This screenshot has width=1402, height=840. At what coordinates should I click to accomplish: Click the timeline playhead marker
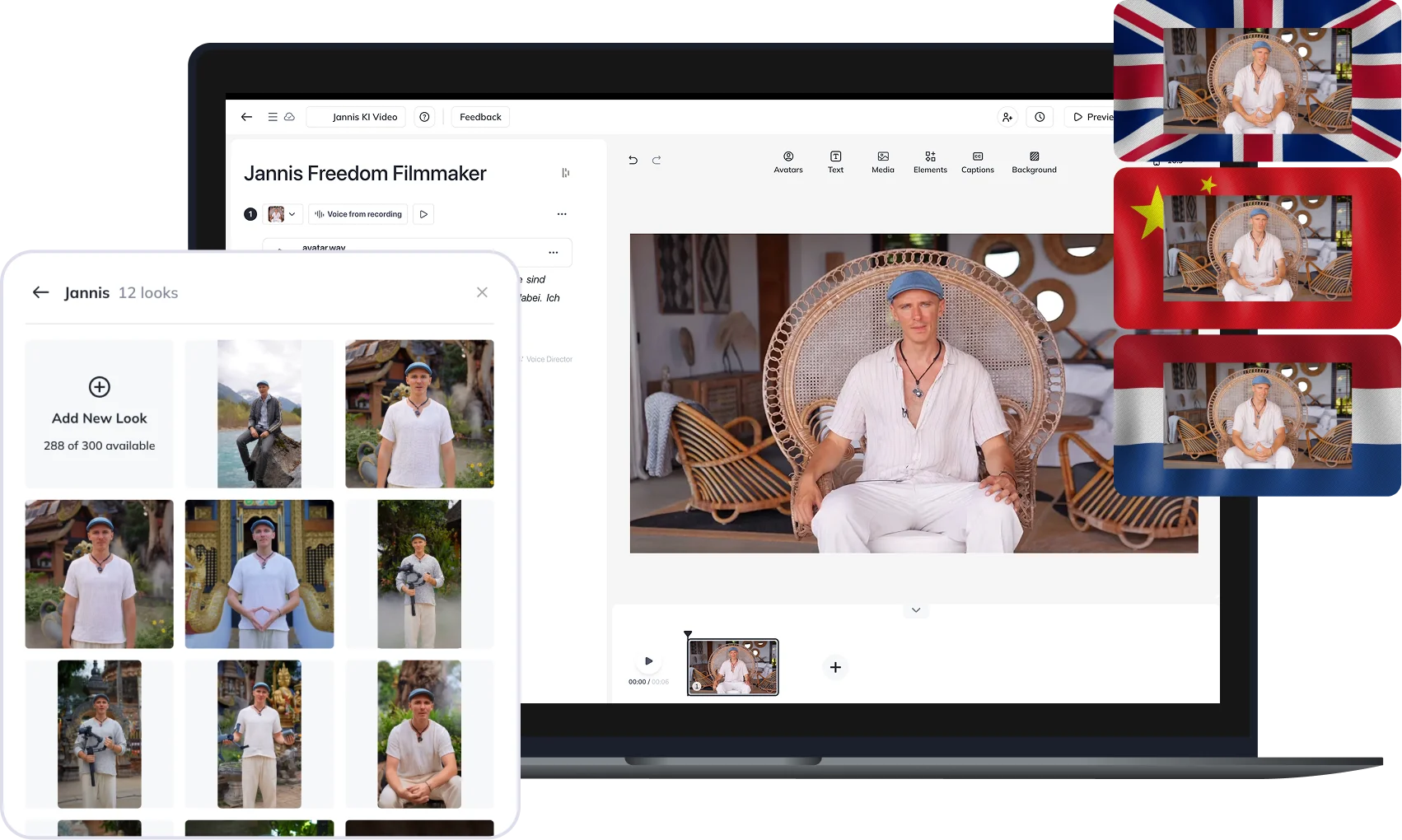pyautogui.click(x=688, y=634)
